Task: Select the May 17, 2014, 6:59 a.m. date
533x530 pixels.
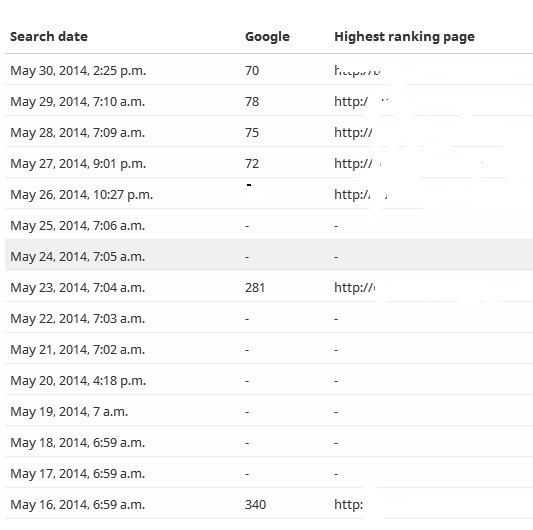Action: [x=78, y=474]
